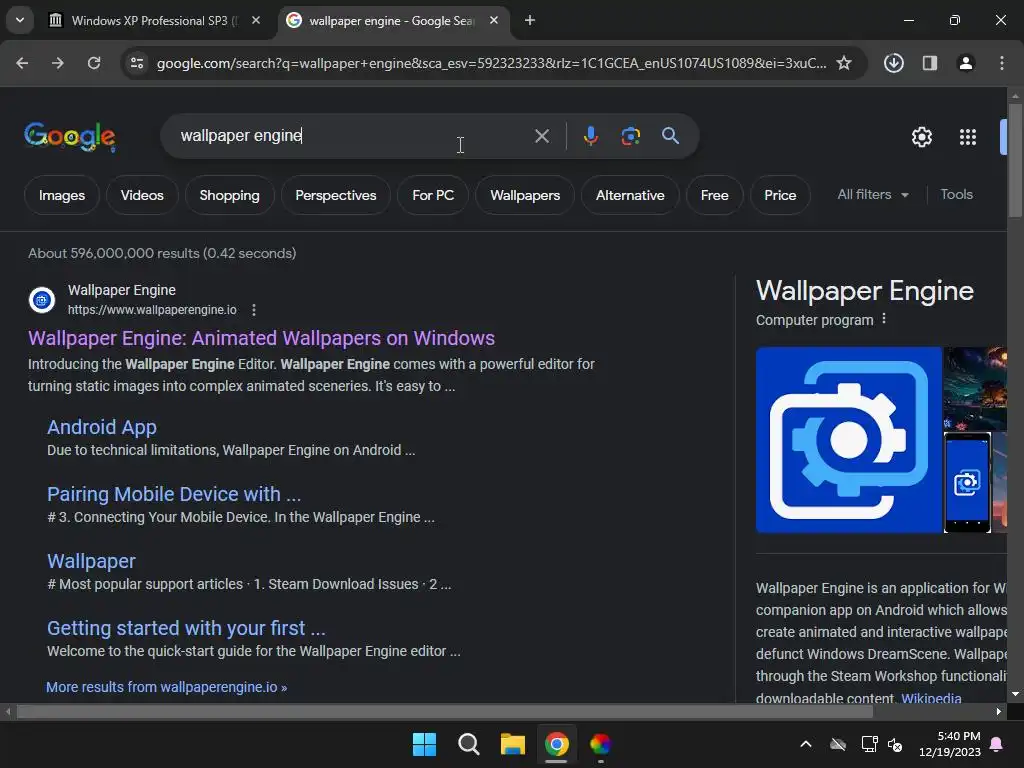This screenshot has width=1024, height=768.
Task: Apply the Free filter chip
Action: [x=714, y=195]
